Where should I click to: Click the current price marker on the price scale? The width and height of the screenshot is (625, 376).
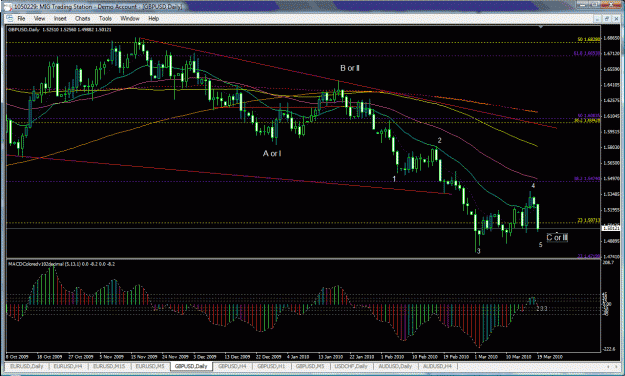(x=611, y=228)
